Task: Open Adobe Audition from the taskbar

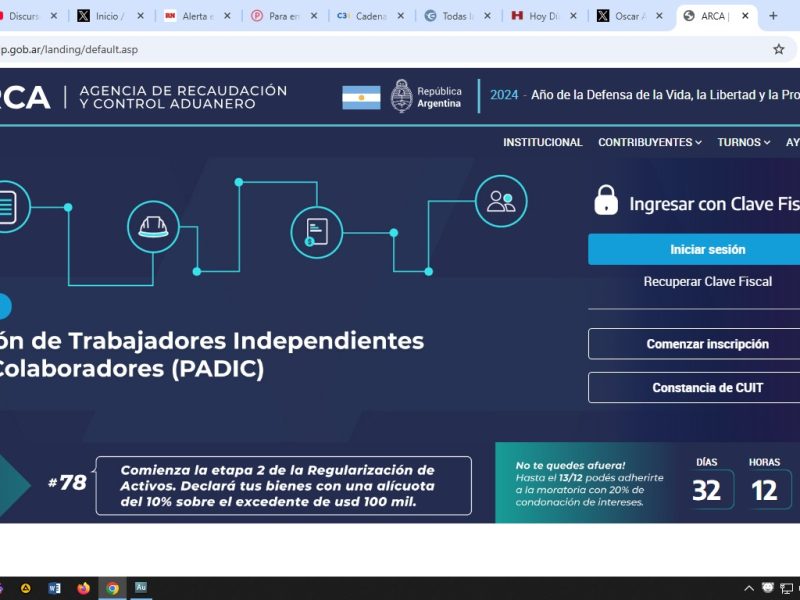Action: coord(141,588)
